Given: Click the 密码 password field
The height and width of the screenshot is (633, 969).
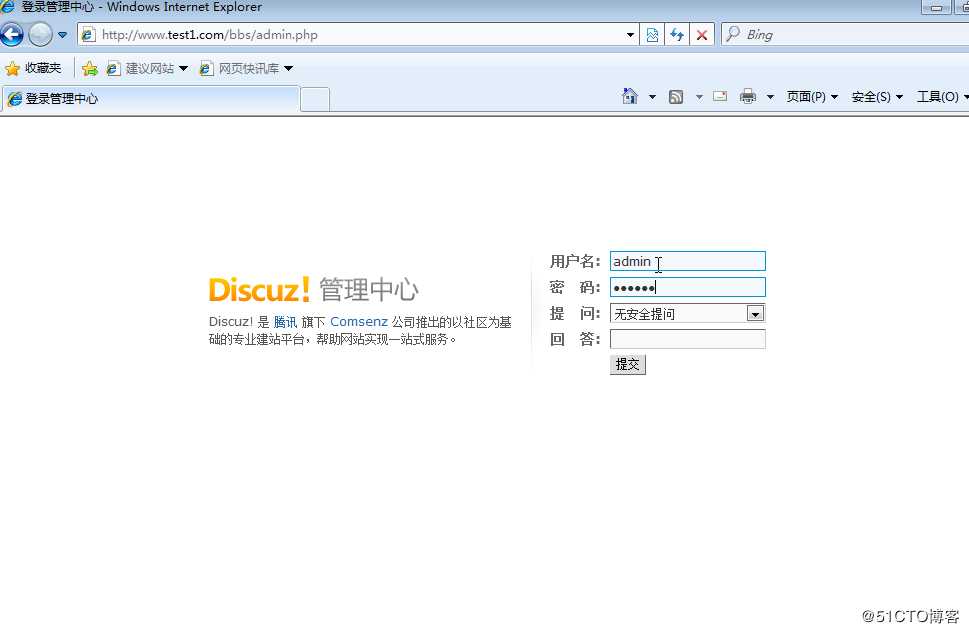Looking at the screenshot, I should click(688, 287).
